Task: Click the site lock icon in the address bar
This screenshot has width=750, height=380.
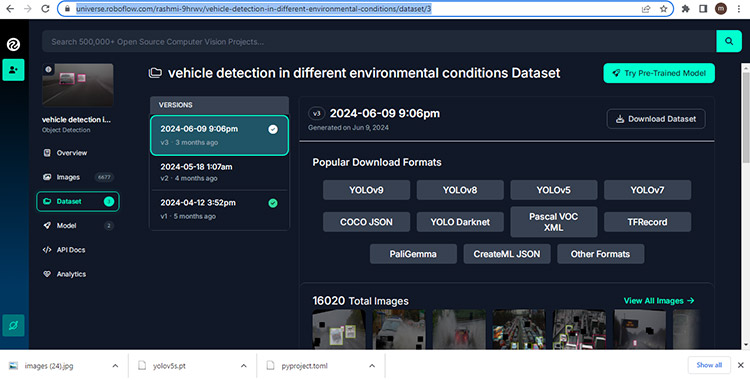Action: click(66, 9)
